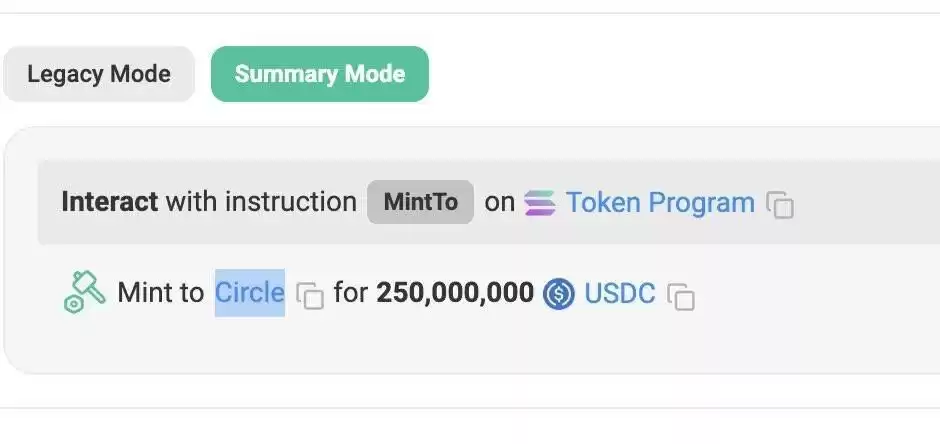The height and width of the screenshot is (444, 940).
Task: Click the word 'on' after MintTo
Action: point(499,203)
